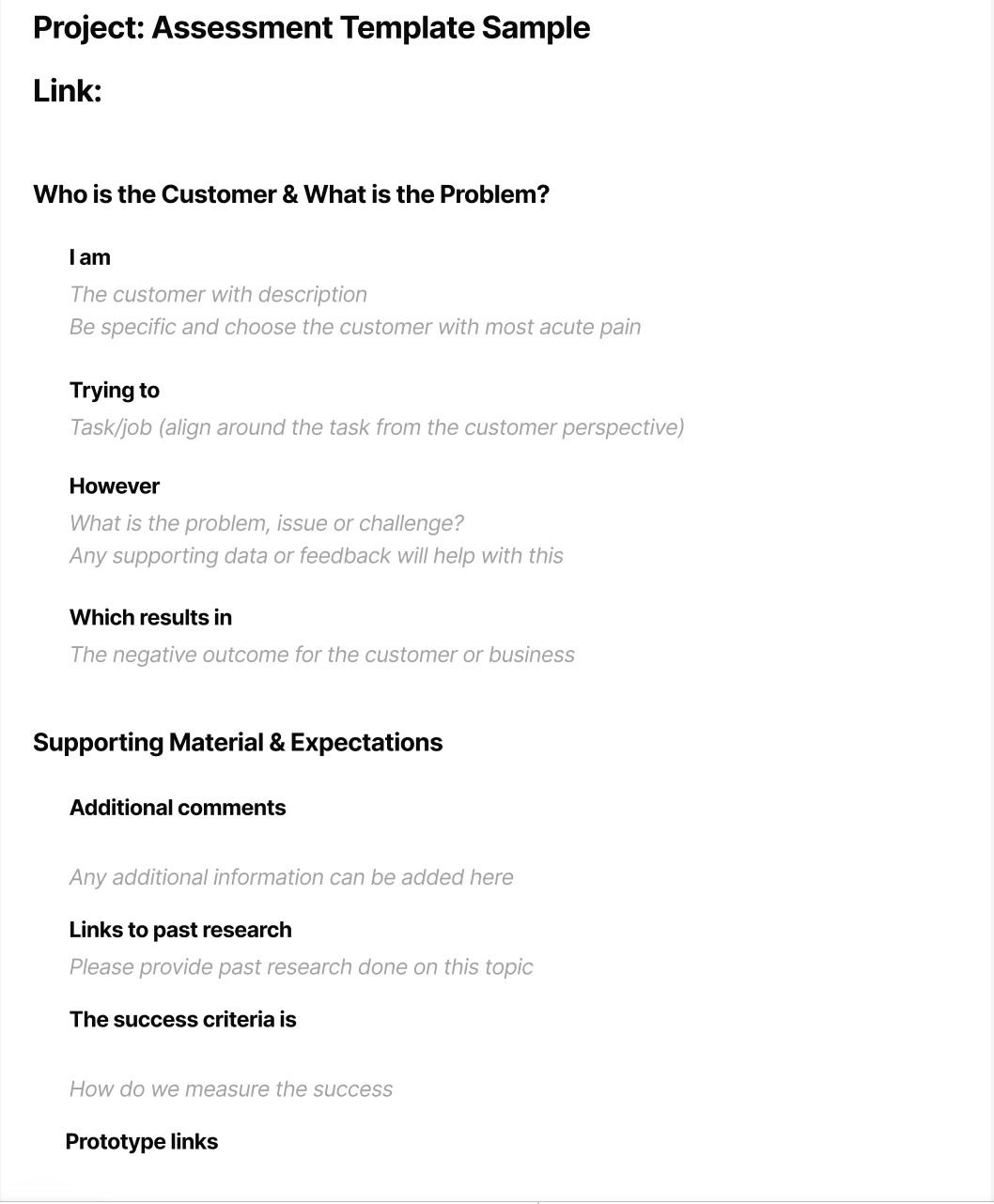
Task: Click the 'However' label
Action: pyautogui.click(x=115, y=486)
